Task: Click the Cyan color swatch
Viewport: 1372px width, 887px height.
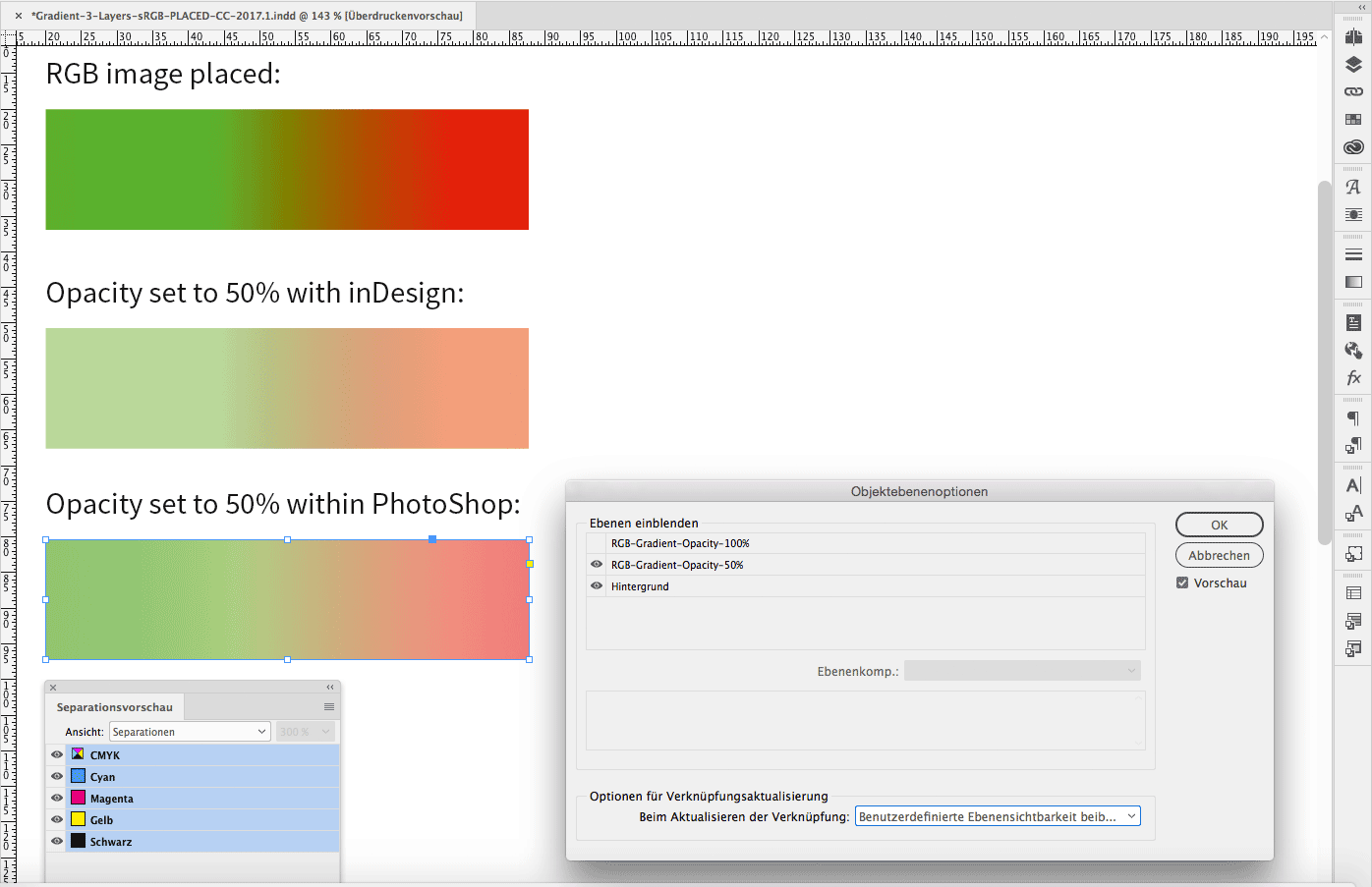Action: (78, 776)
